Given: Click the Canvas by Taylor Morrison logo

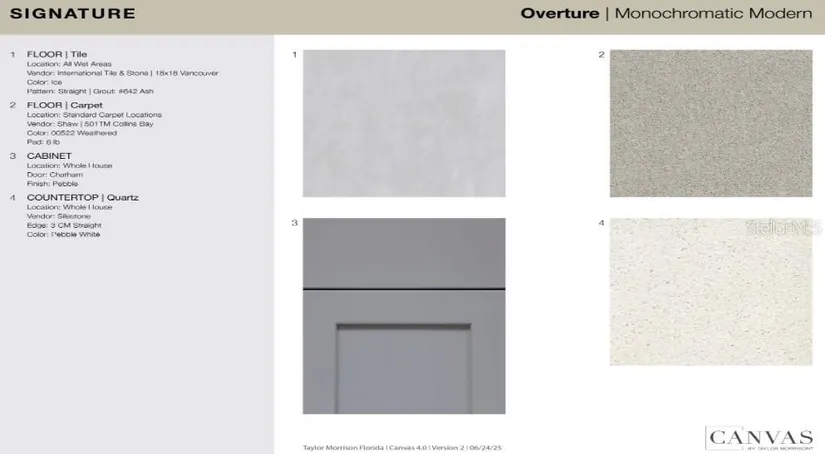Looking at the screenshot, I should click(759, 438).
